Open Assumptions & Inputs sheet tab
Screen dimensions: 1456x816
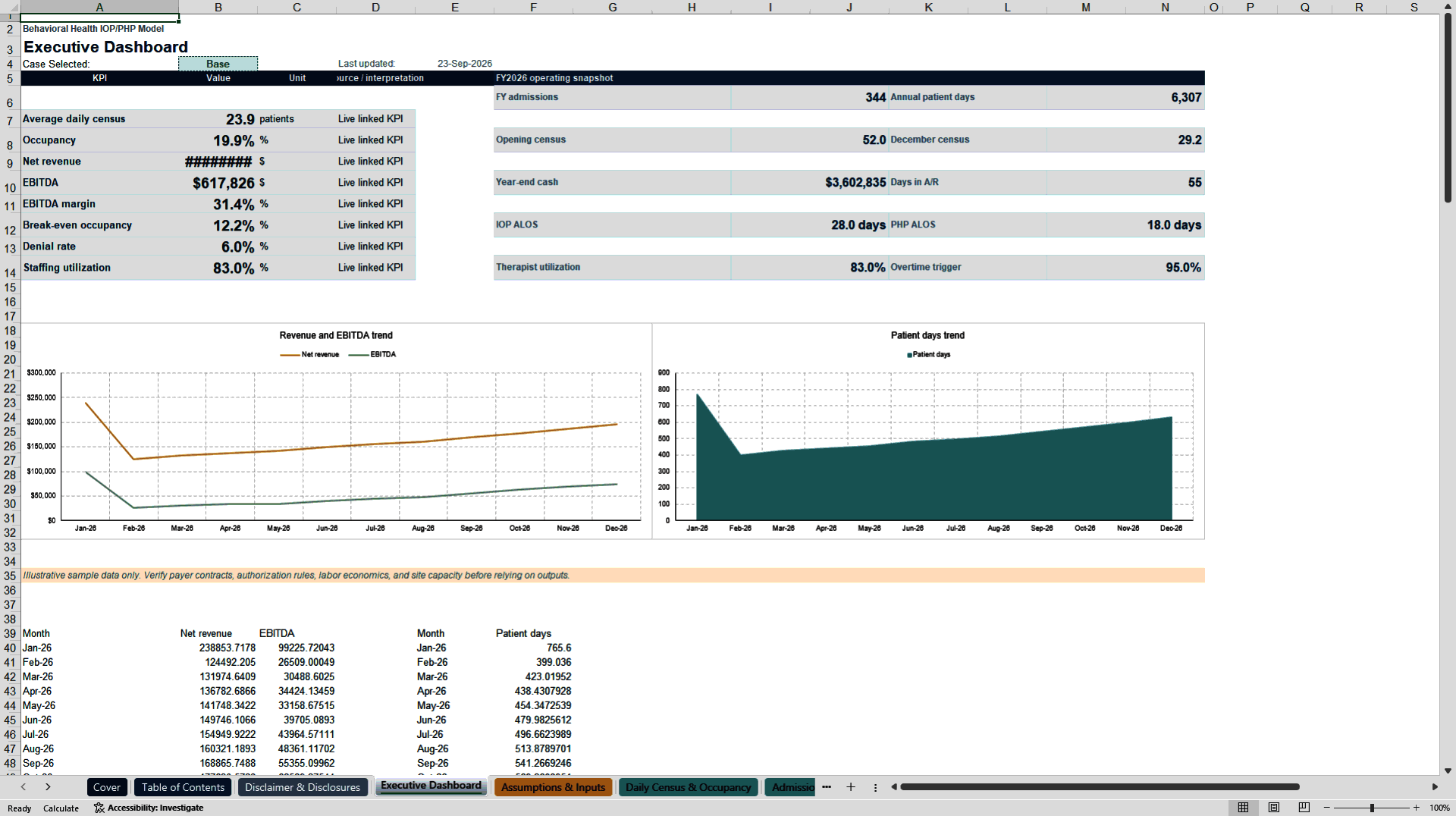point(553,787)
